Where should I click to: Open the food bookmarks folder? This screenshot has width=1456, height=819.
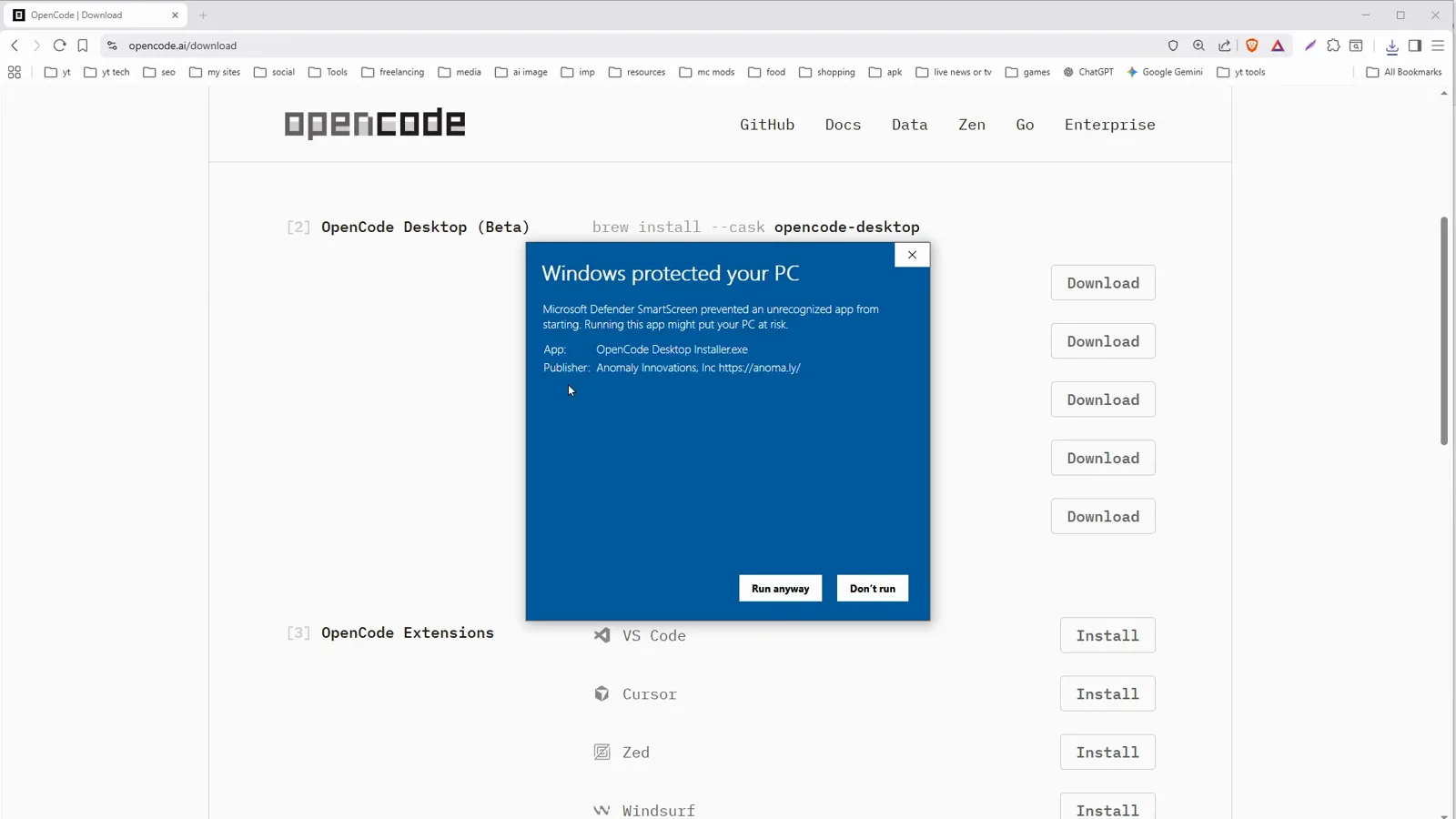tap(767, 72)
